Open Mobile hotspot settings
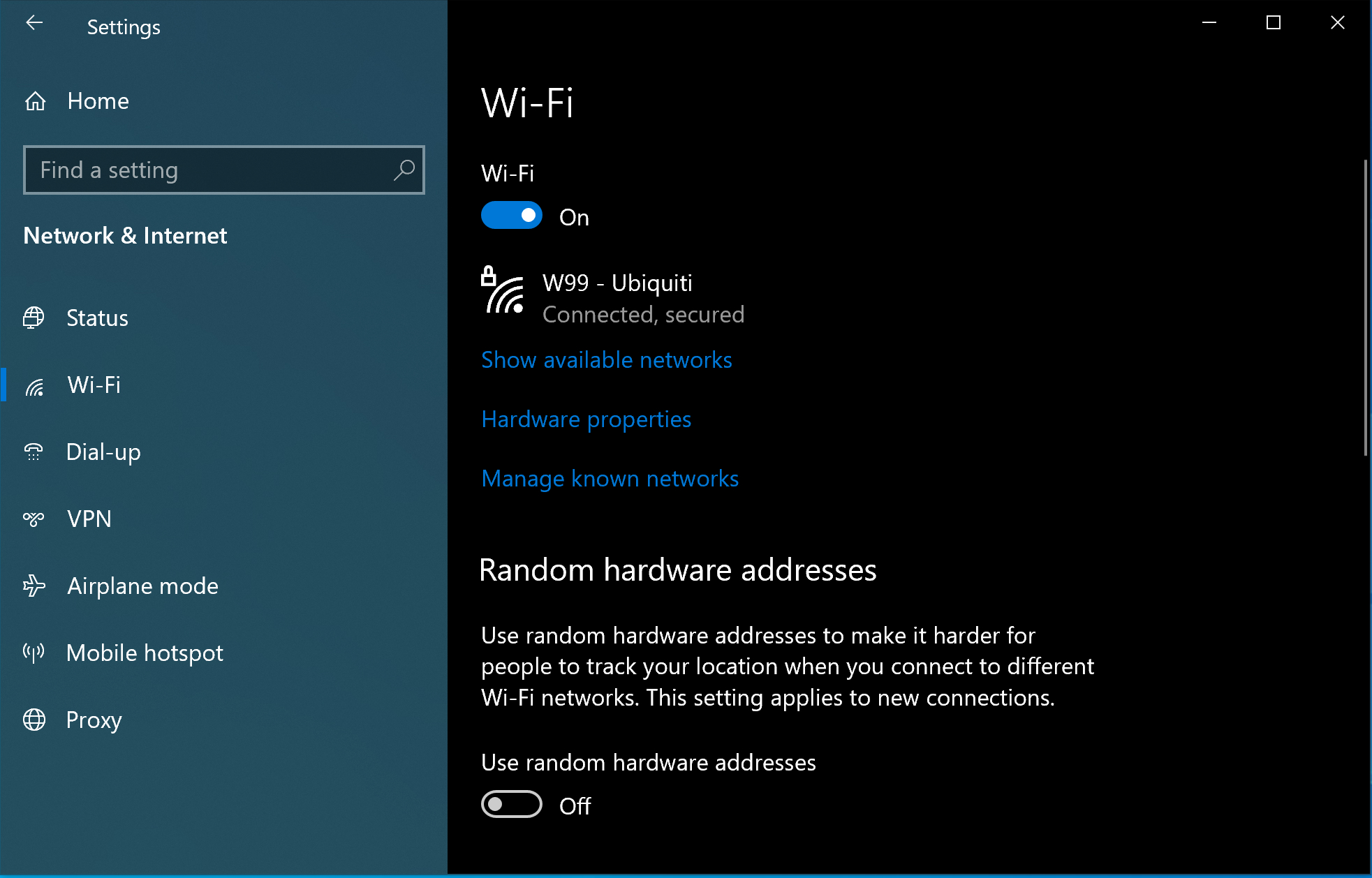 pos(223,653)
